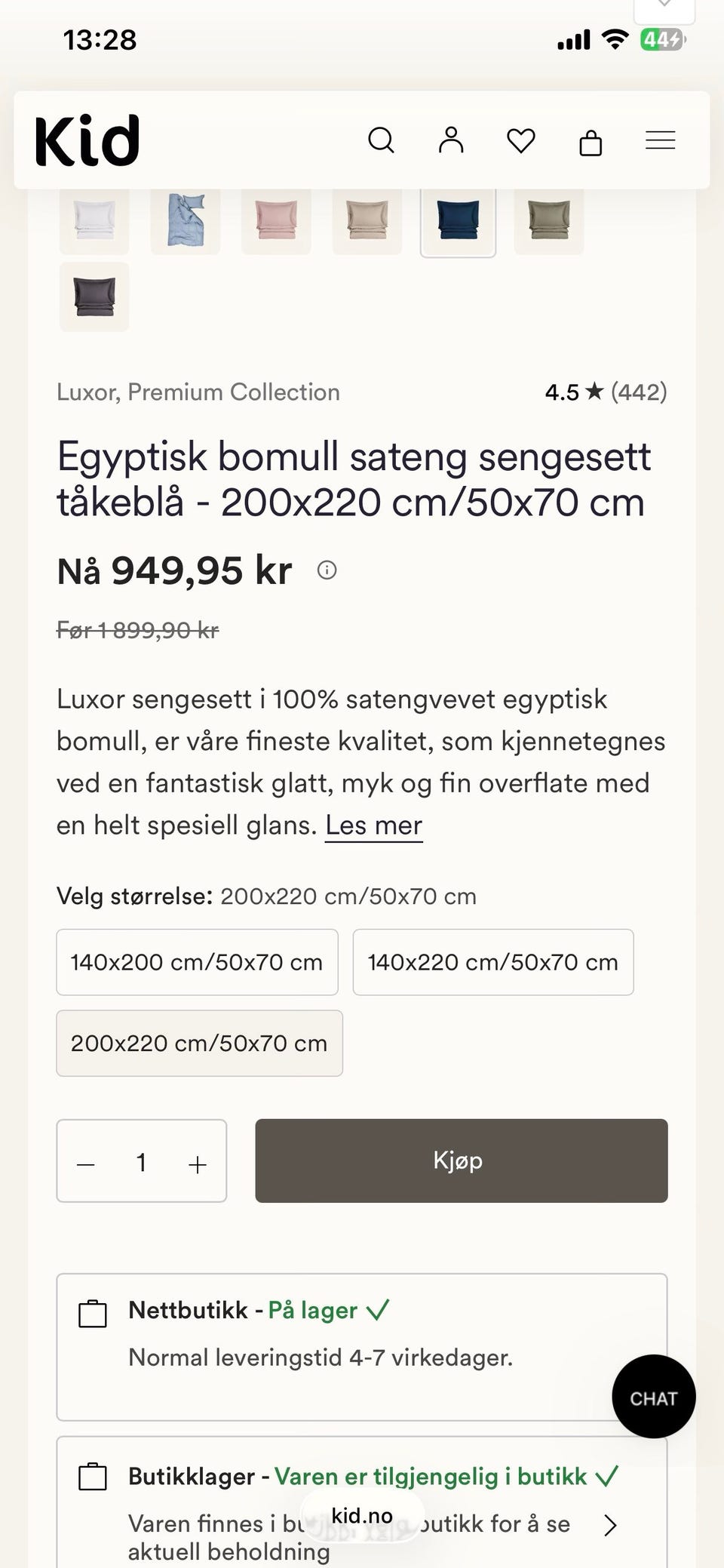Expand Butikklager store availability chevron

[610, 1526]
